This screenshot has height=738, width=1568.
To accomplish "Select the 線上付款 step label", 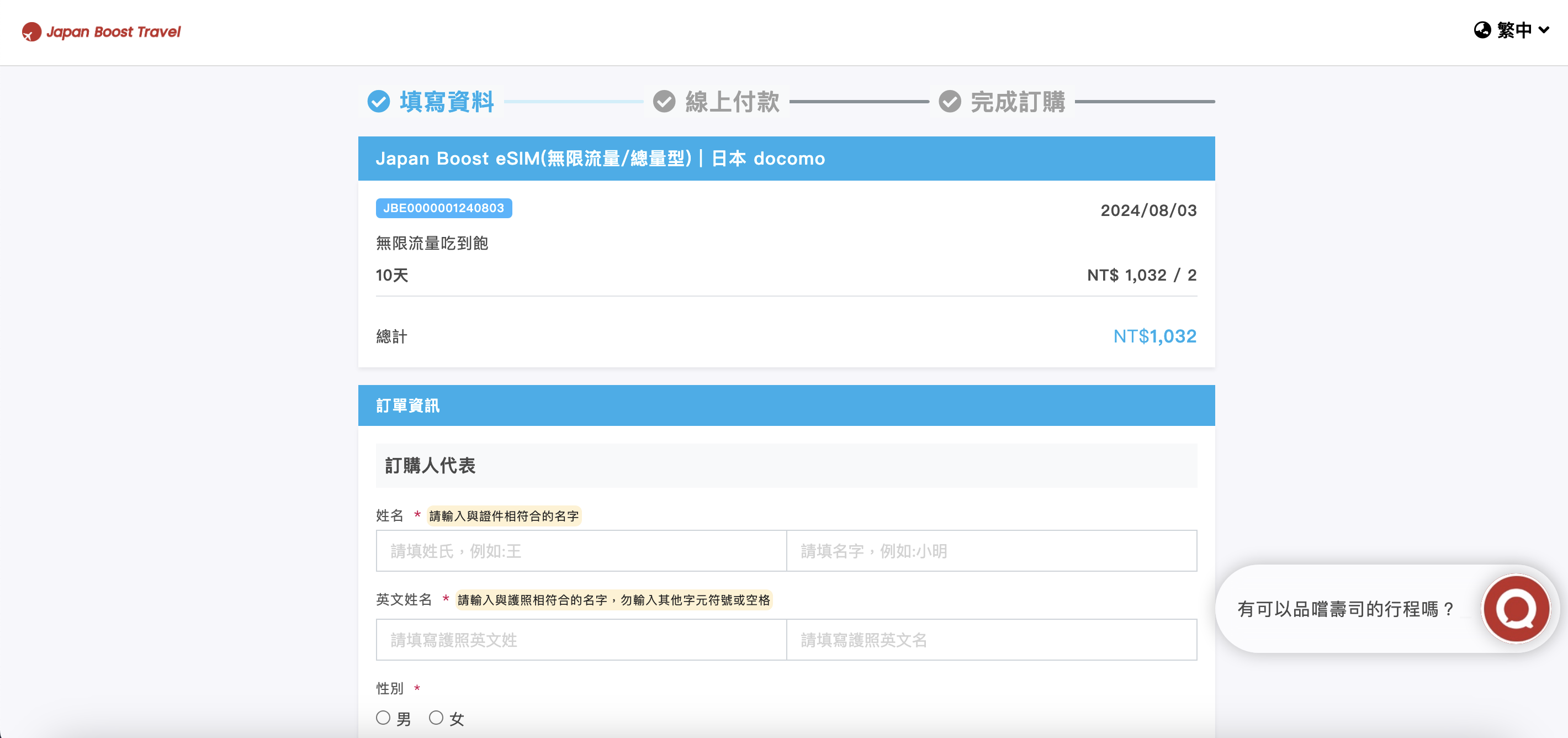I will 732,102.
